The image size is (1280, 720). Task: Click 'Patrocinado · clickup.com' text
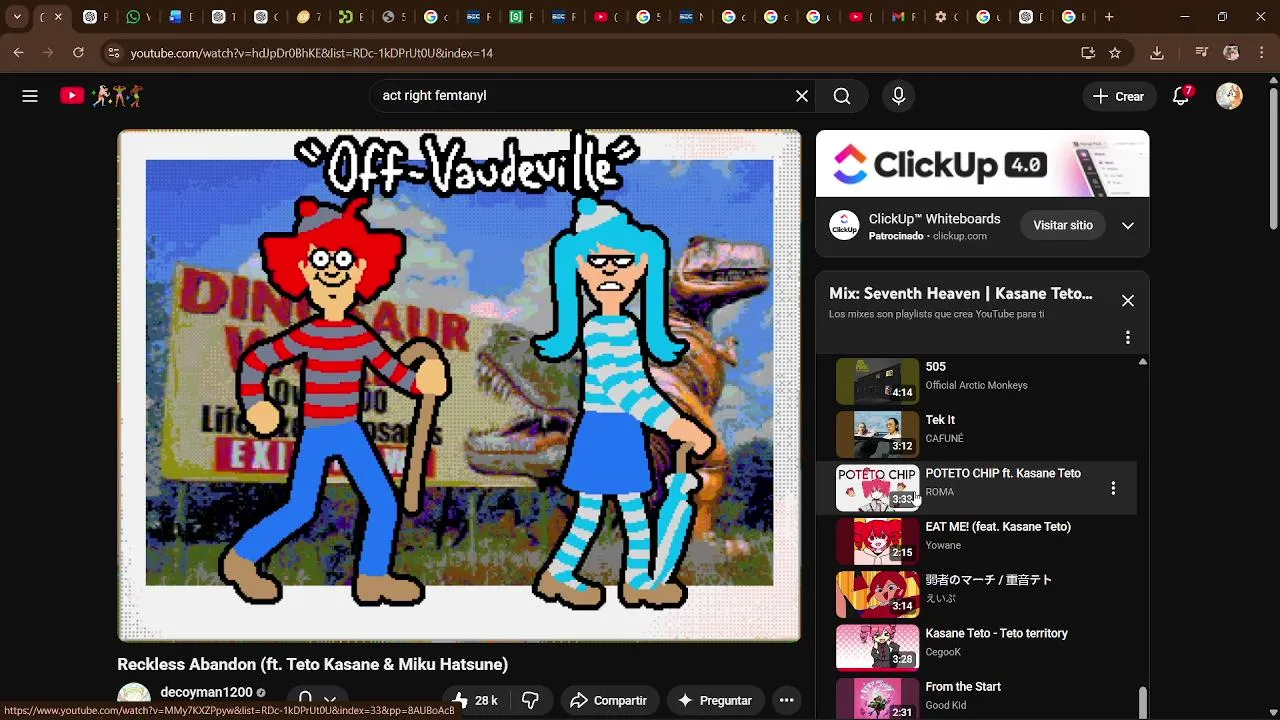pos(927,237)
